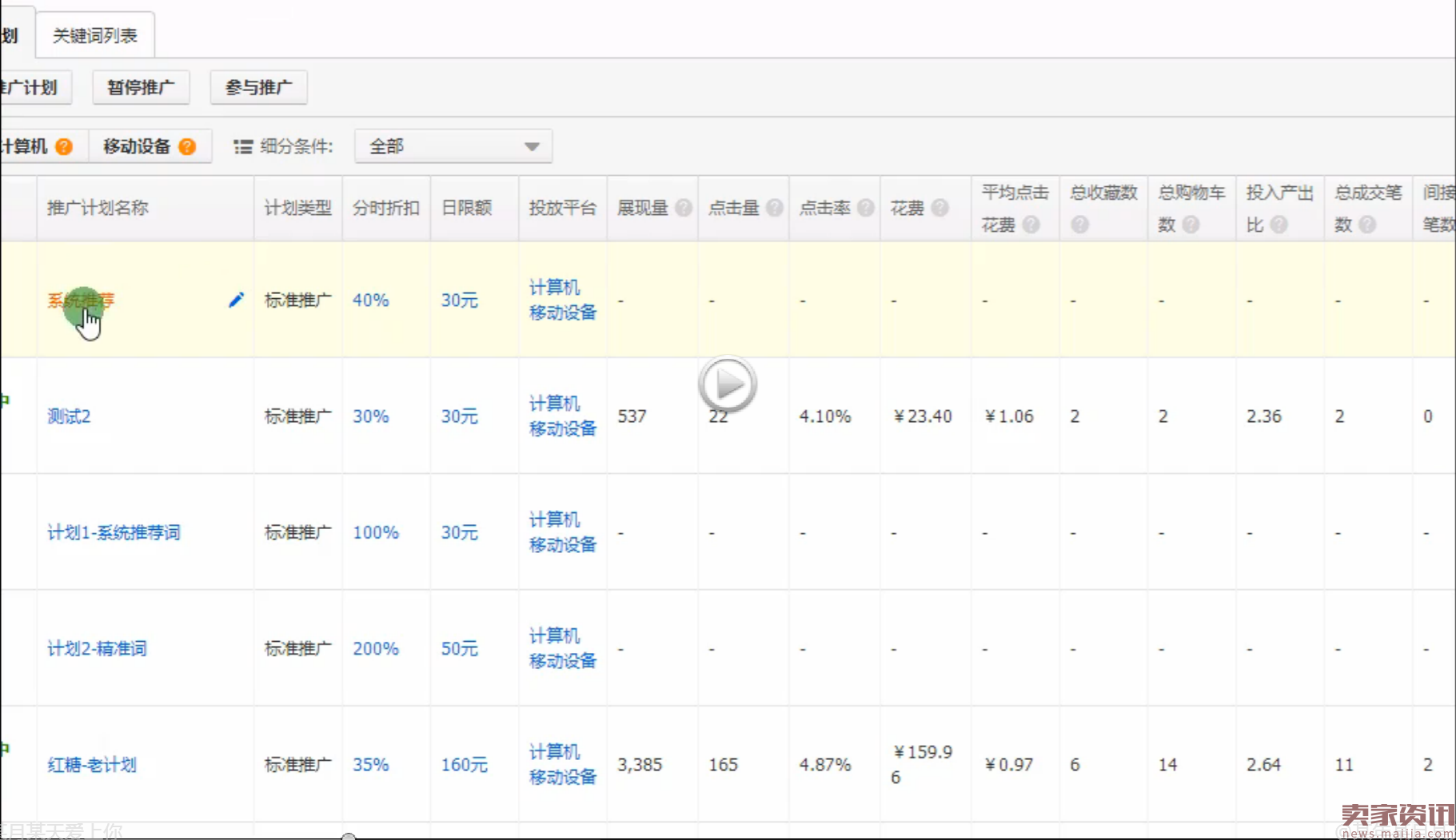Click the help icon beside 展现量 header
The height and width of the screenshot is (840, 1456).
[x=684, y=208]
